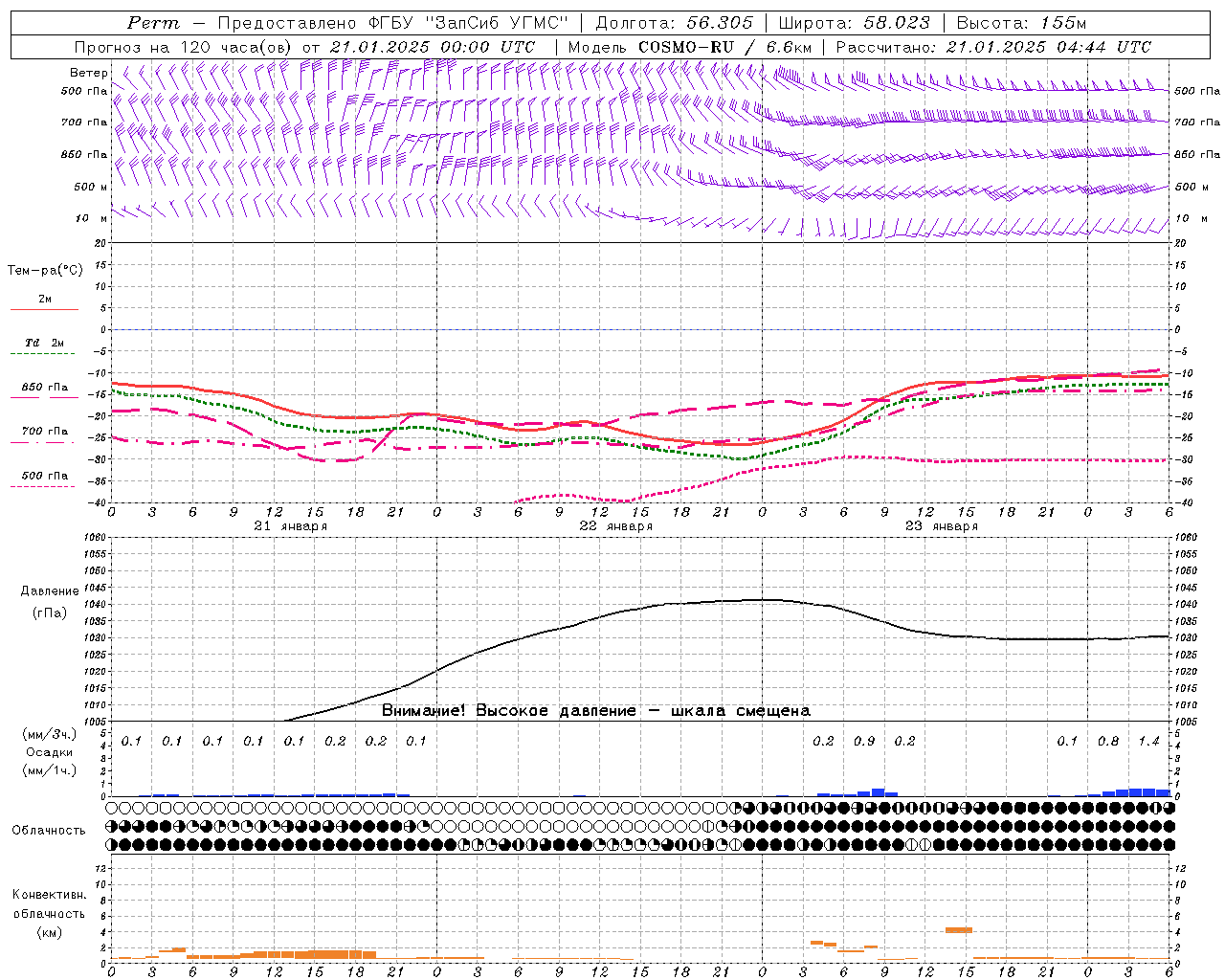Image resolution: width=1225 pixels, height=980 pixels.
Task: Click the "500 м" wind level label on left
Action: [x=91, y=188]
